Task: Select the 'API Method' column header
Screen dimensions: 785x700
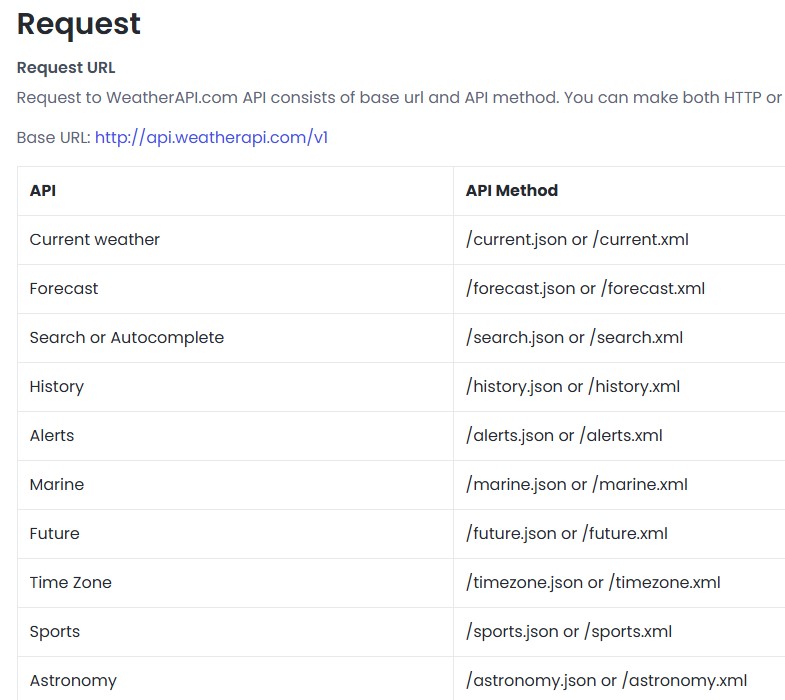Action: 619,191
